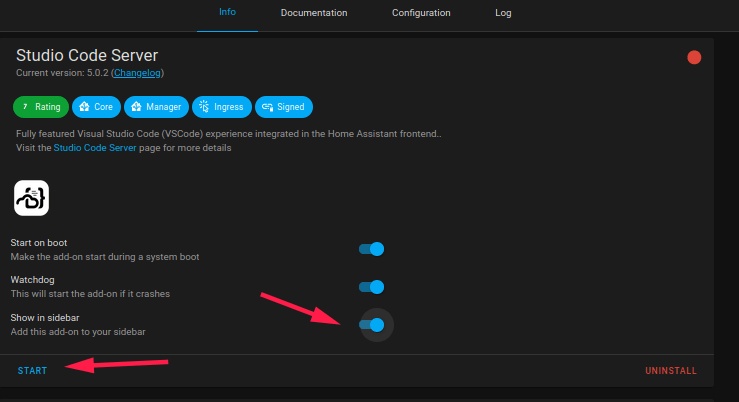Click 'This will start the add-on if it crashes'
Image resolution: width=739 pixels, height=402 pixels.
click(x=90, y=294)
